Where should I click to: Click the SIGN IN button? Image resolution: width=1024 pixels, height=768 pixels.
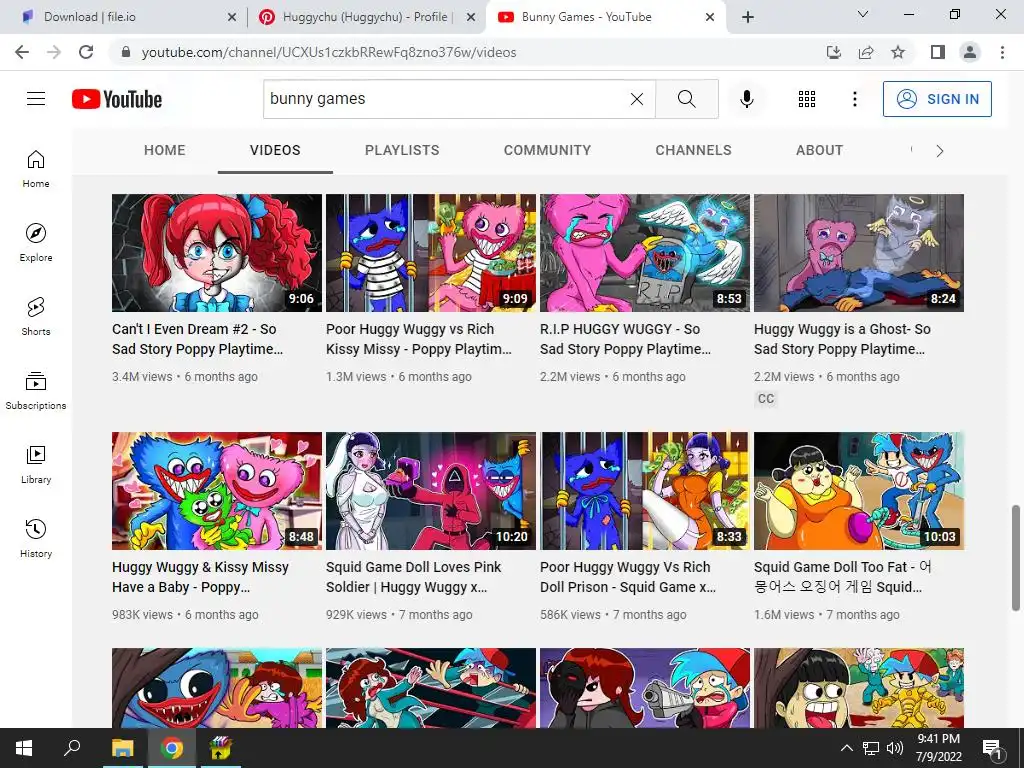tap(937, 99)
